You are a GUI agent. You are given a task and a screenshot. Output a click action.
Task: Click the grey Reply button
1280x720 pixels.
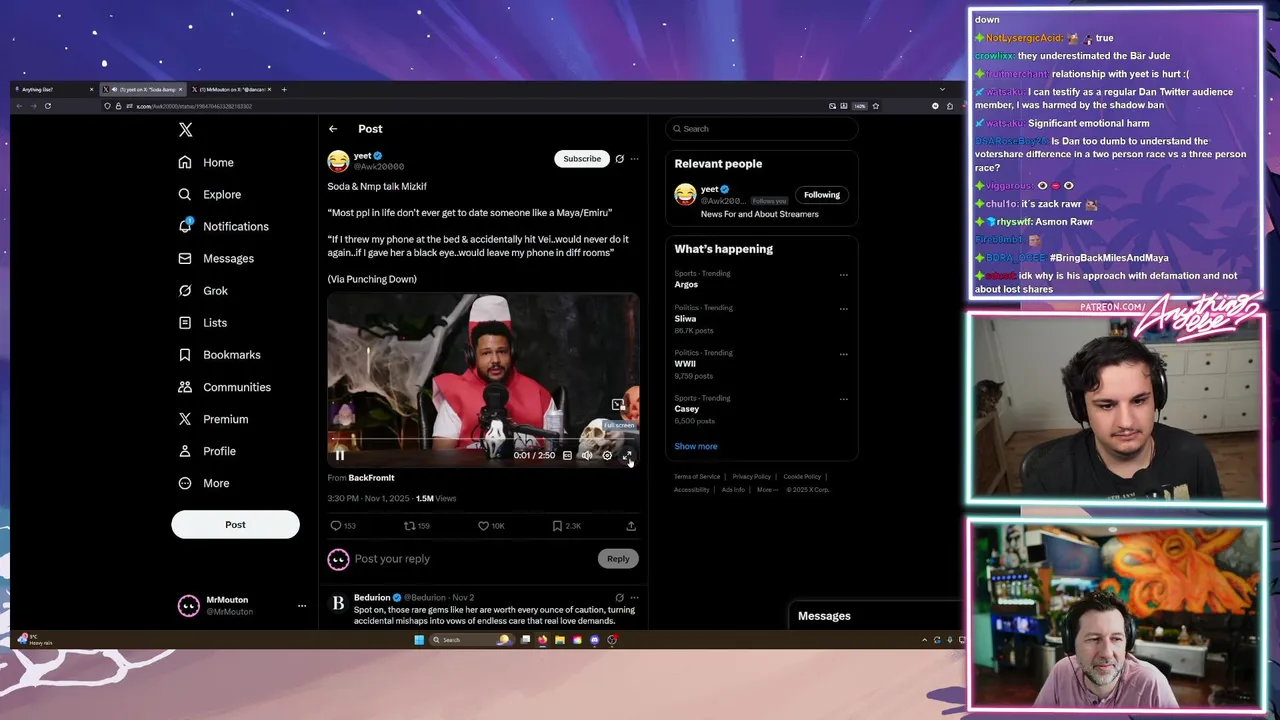pos(618,559)
